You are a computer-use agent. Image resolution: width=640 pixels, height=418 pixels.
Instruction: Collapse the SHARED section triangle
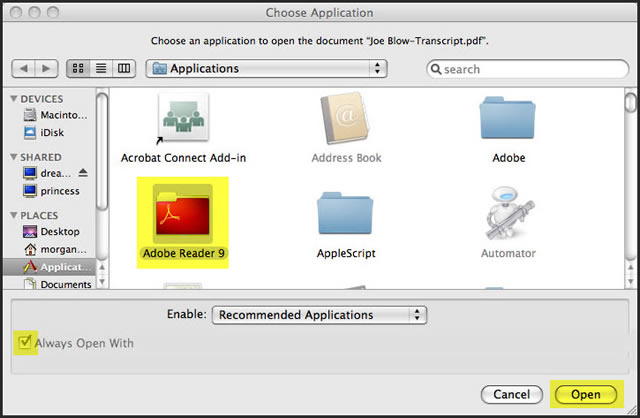pyautogui.click(x=14, y=157)
